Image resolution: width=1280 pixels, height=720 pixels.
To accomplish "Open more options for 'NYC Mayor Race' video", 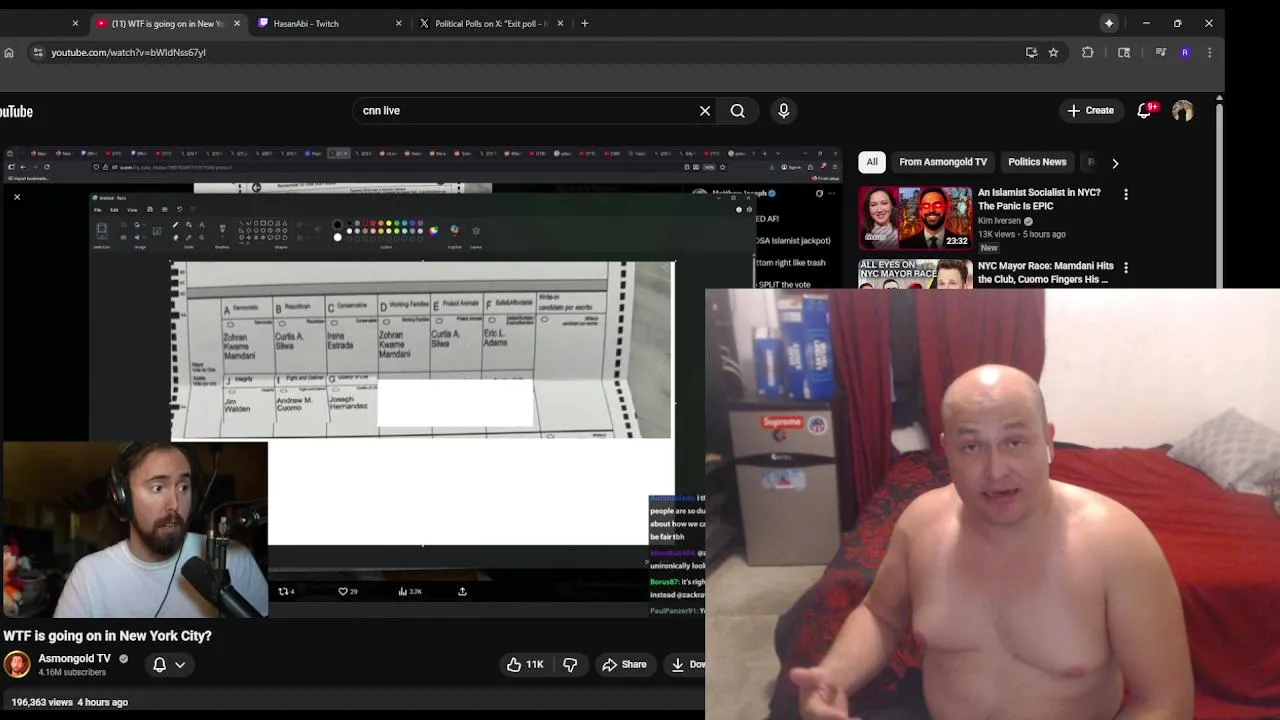I will (x=1126, y=267).
